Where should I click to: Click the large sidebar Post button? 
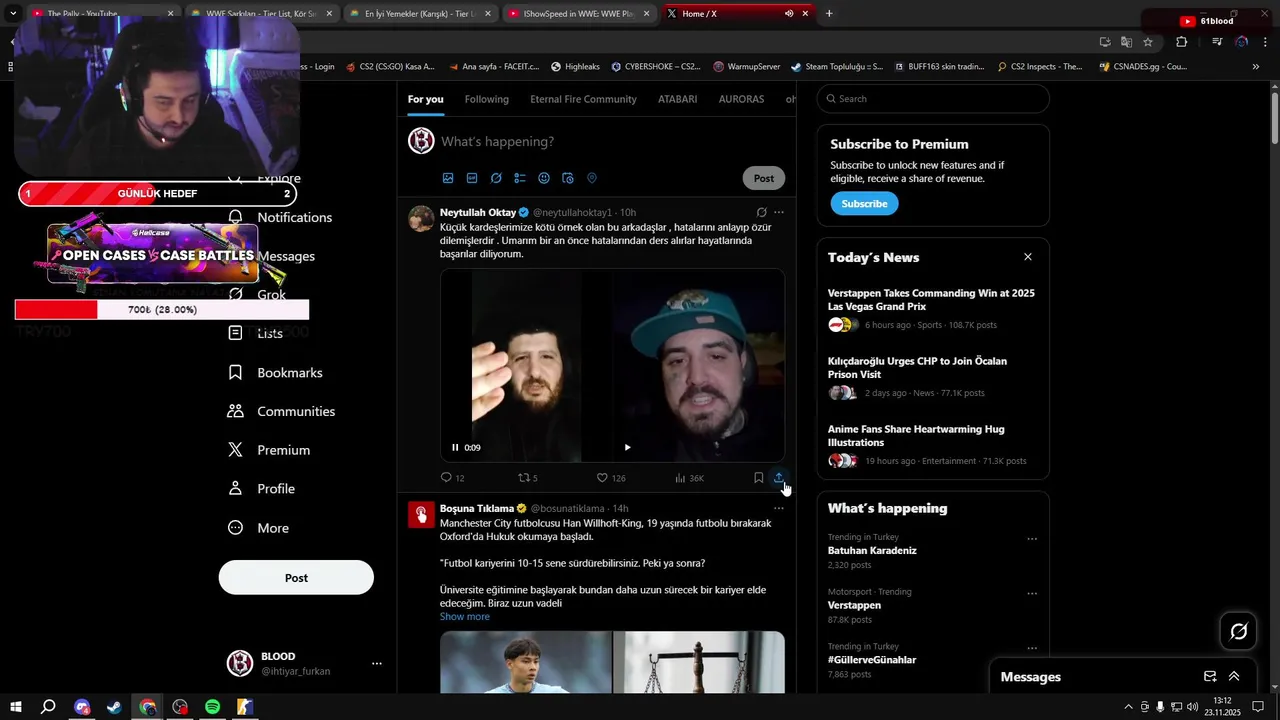click(x=296, y=578)
